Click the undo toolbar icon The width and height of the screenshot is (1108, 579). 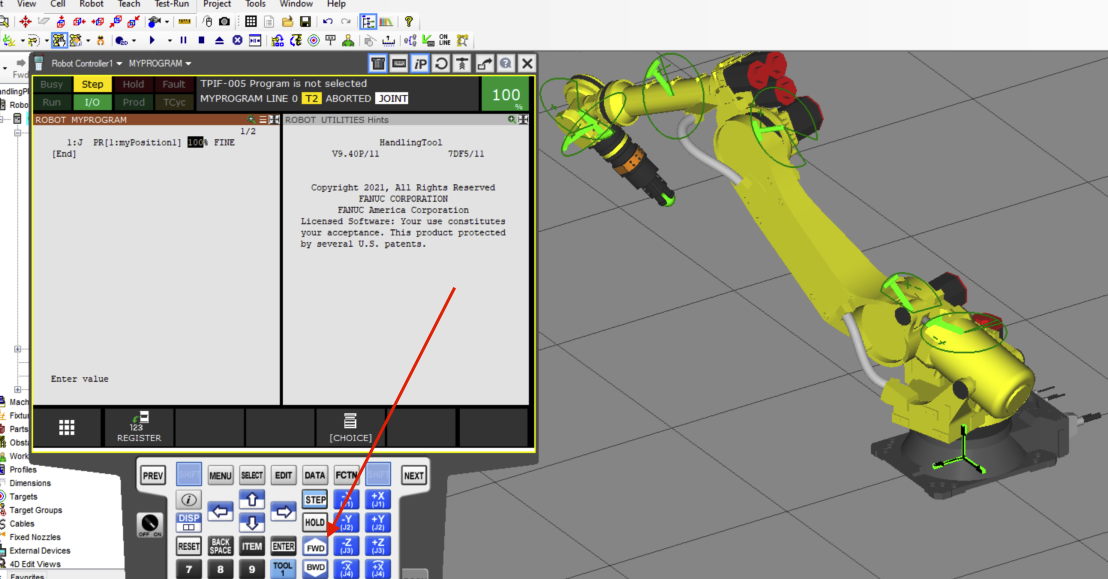(328, 22)
